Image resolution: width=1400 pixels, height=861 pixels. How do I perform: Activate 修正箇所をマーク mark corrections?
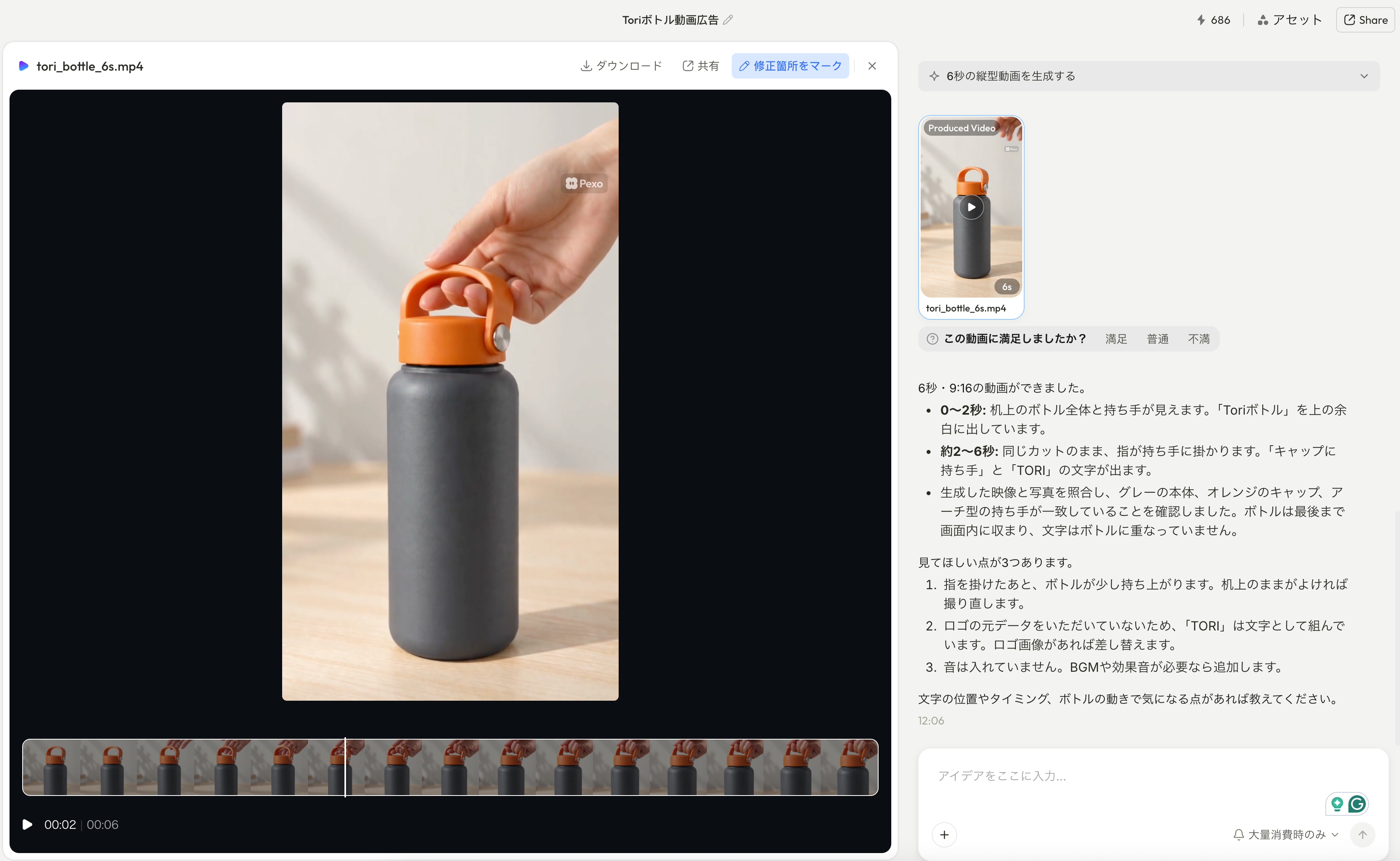790,66
